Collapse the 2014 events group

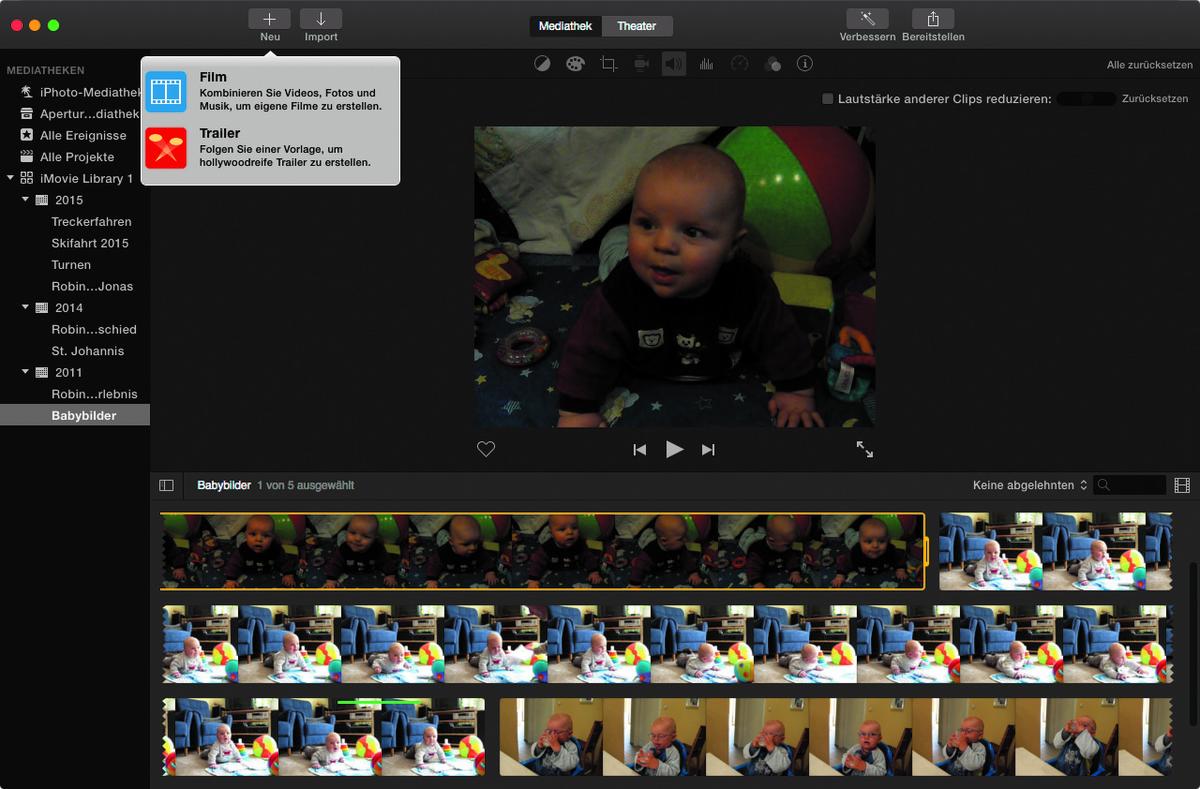click(x=26, y=308)
